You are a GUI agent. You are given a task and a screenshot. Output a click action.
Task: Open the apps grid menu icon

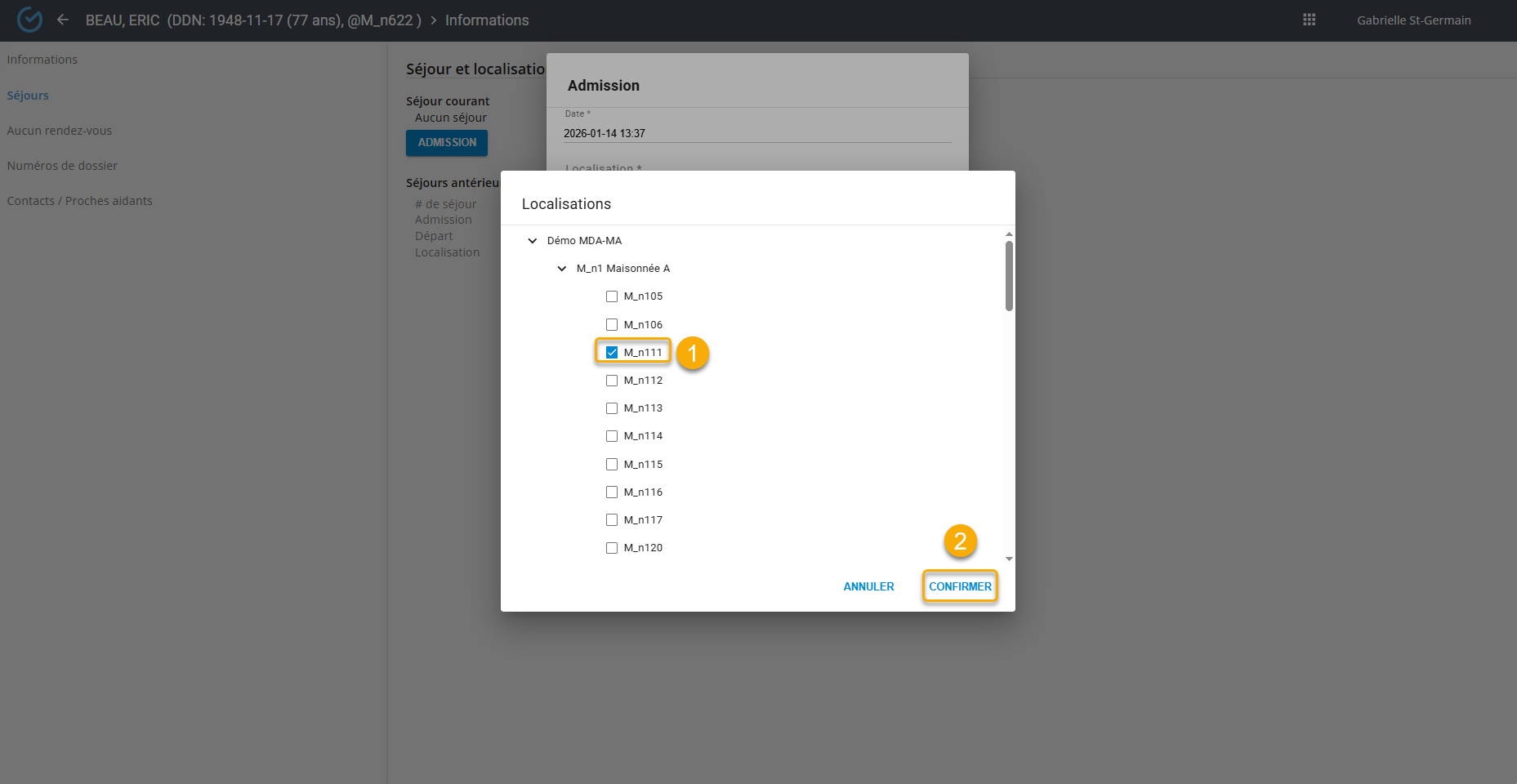(1309, 20)
